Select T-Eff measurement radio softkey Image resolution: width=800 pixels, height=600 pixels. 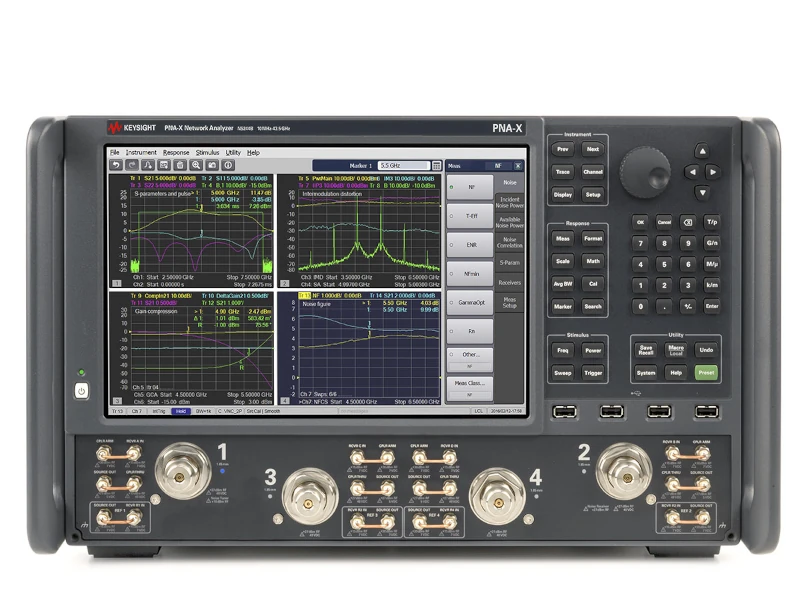tap(470, 216)
